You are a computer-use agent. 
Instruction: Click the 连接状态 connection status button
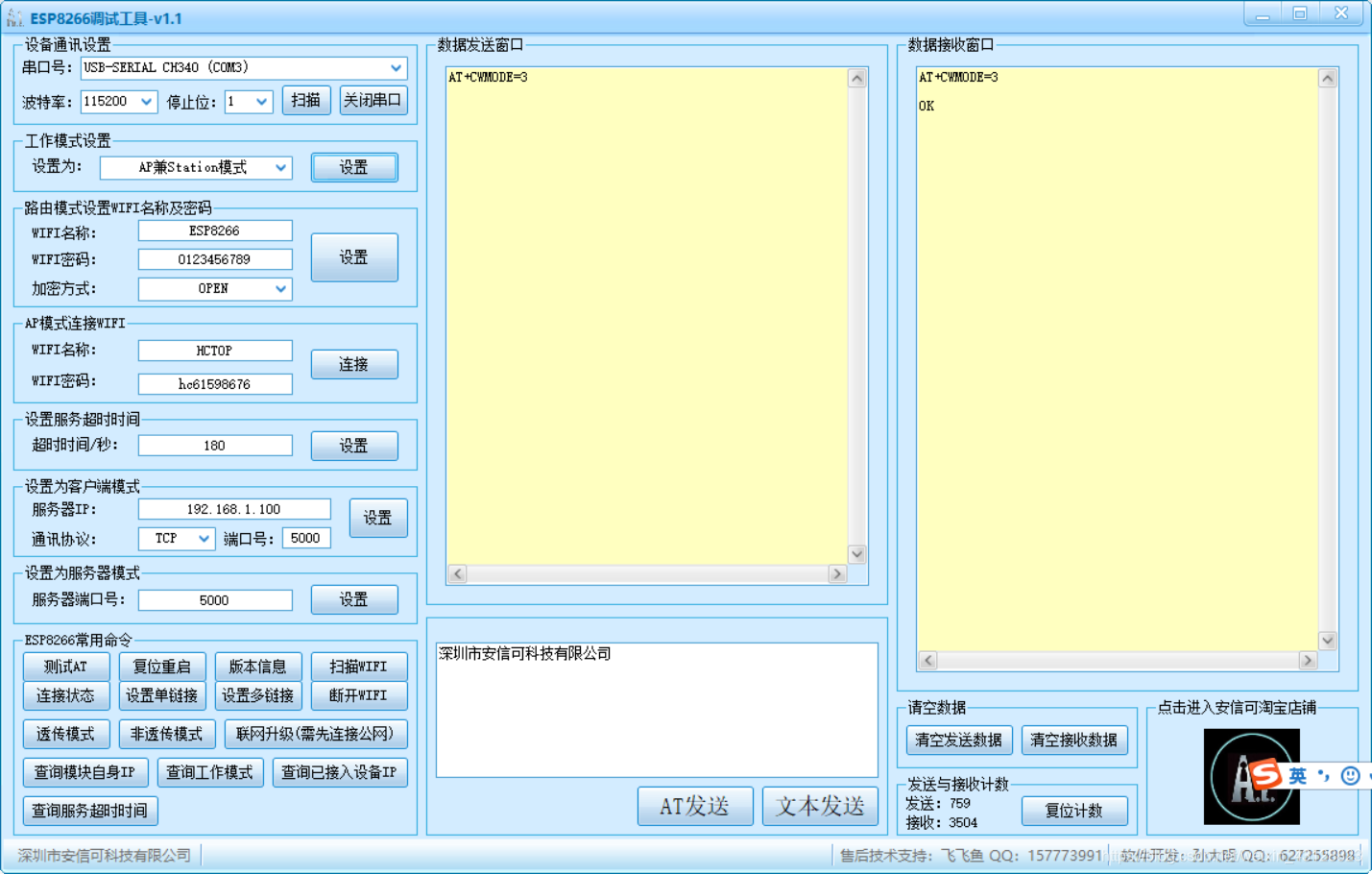point(66,695)
